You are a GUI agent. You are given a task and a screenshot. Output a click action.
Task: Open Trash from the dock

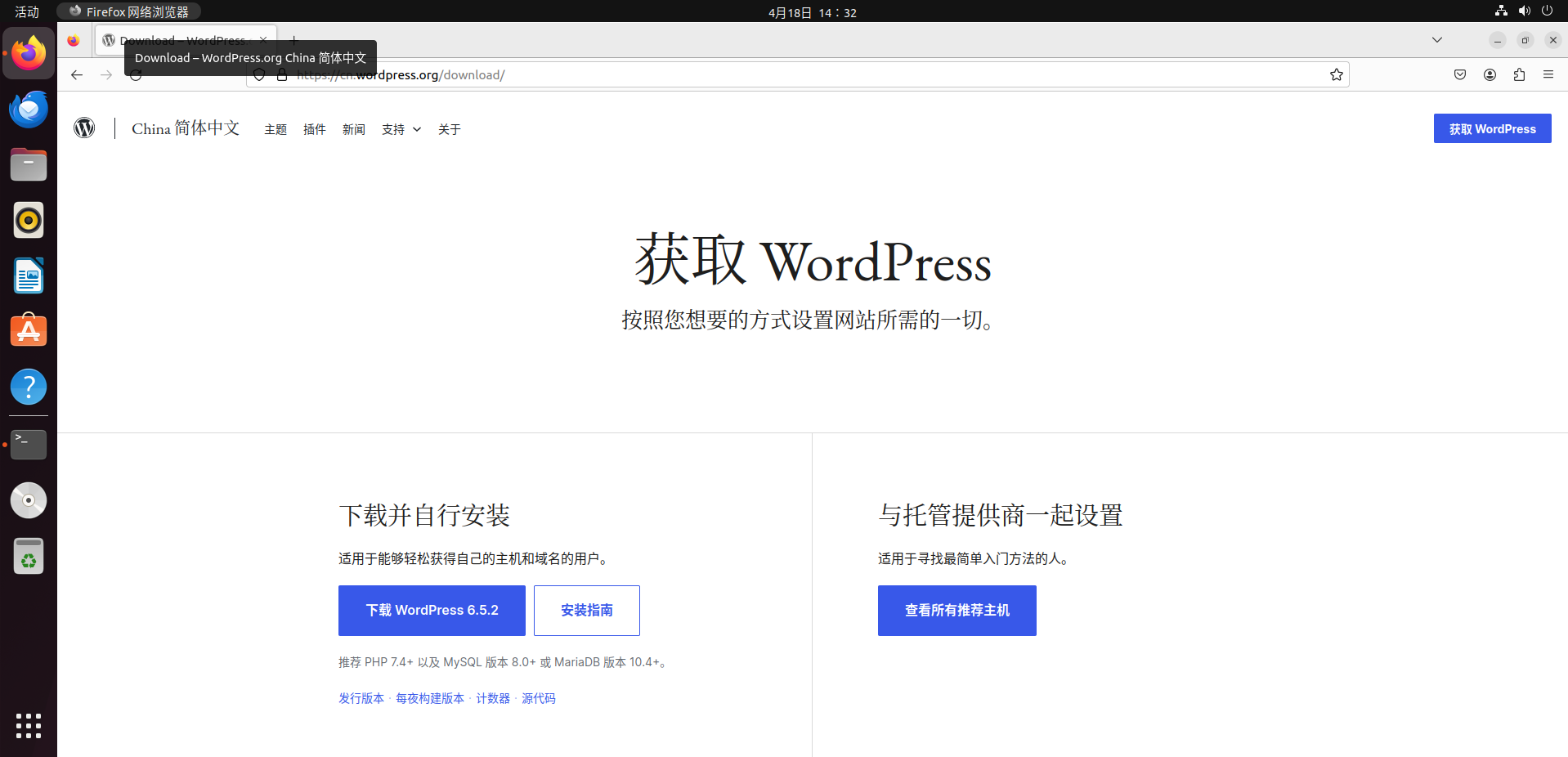coord(29,556)
